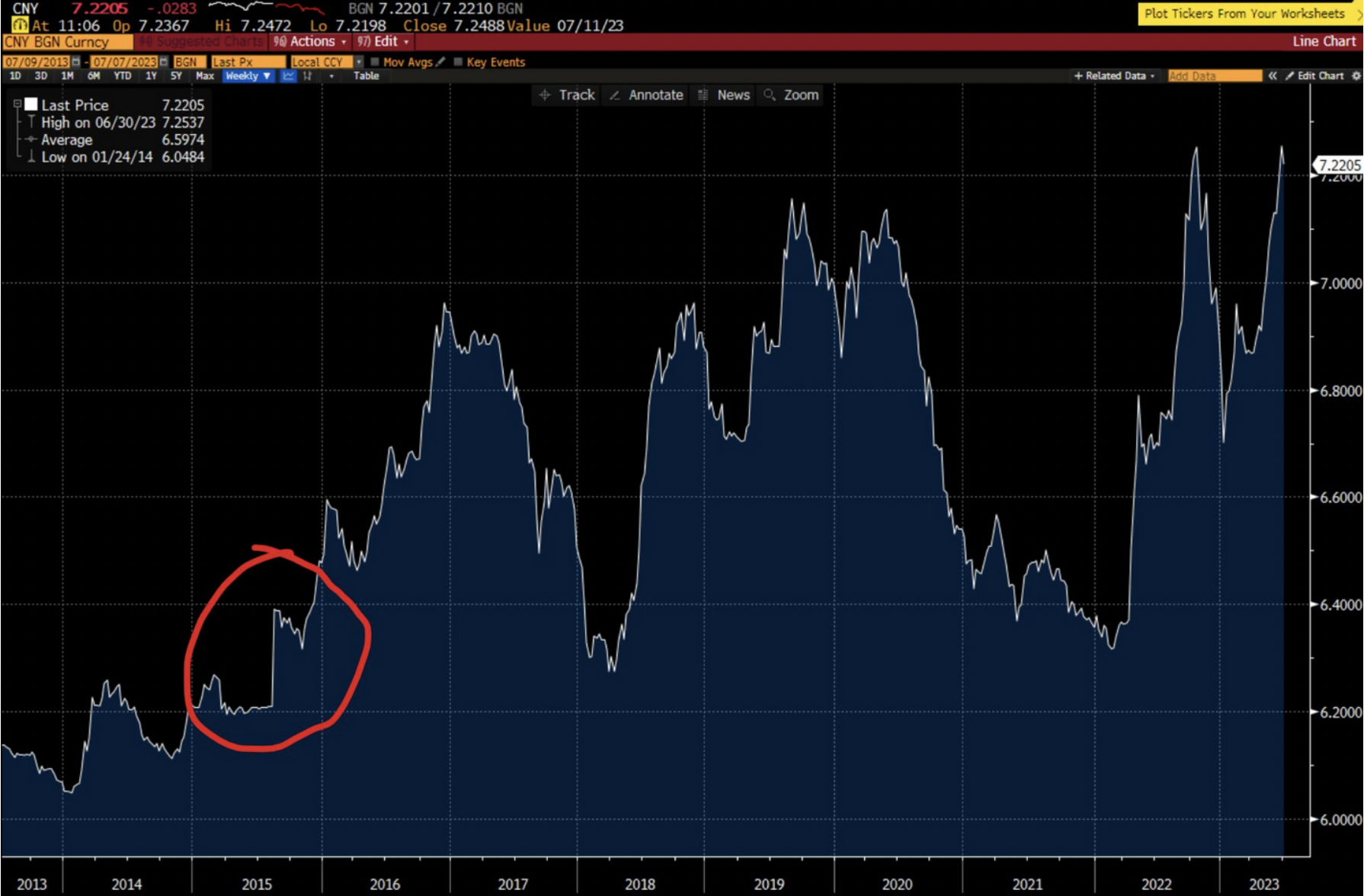Switch to the YTD period tab
This screenshot has width=1364, height=896.
123,76
